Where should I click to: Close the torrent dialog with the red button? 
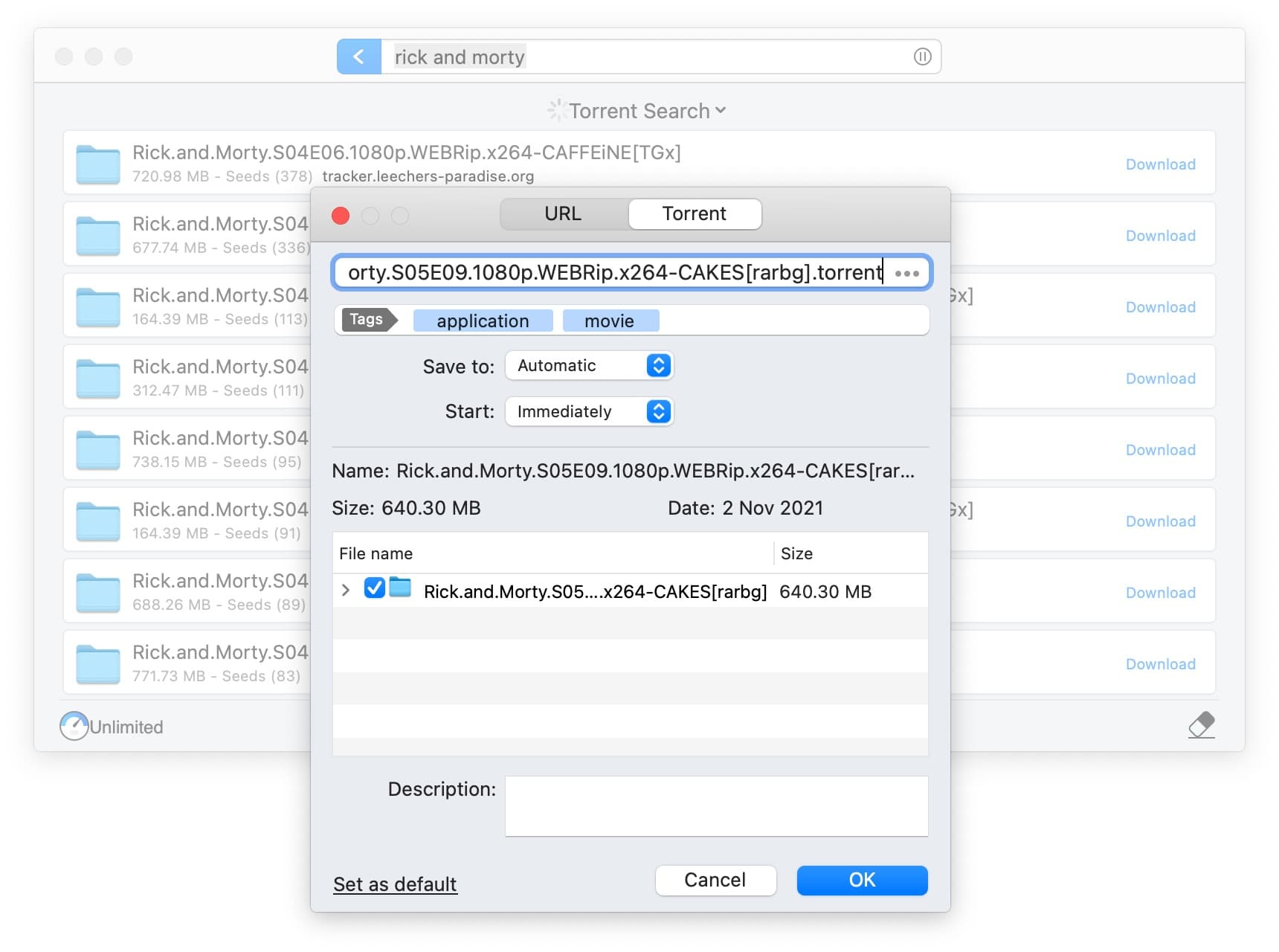pos(341,215)
